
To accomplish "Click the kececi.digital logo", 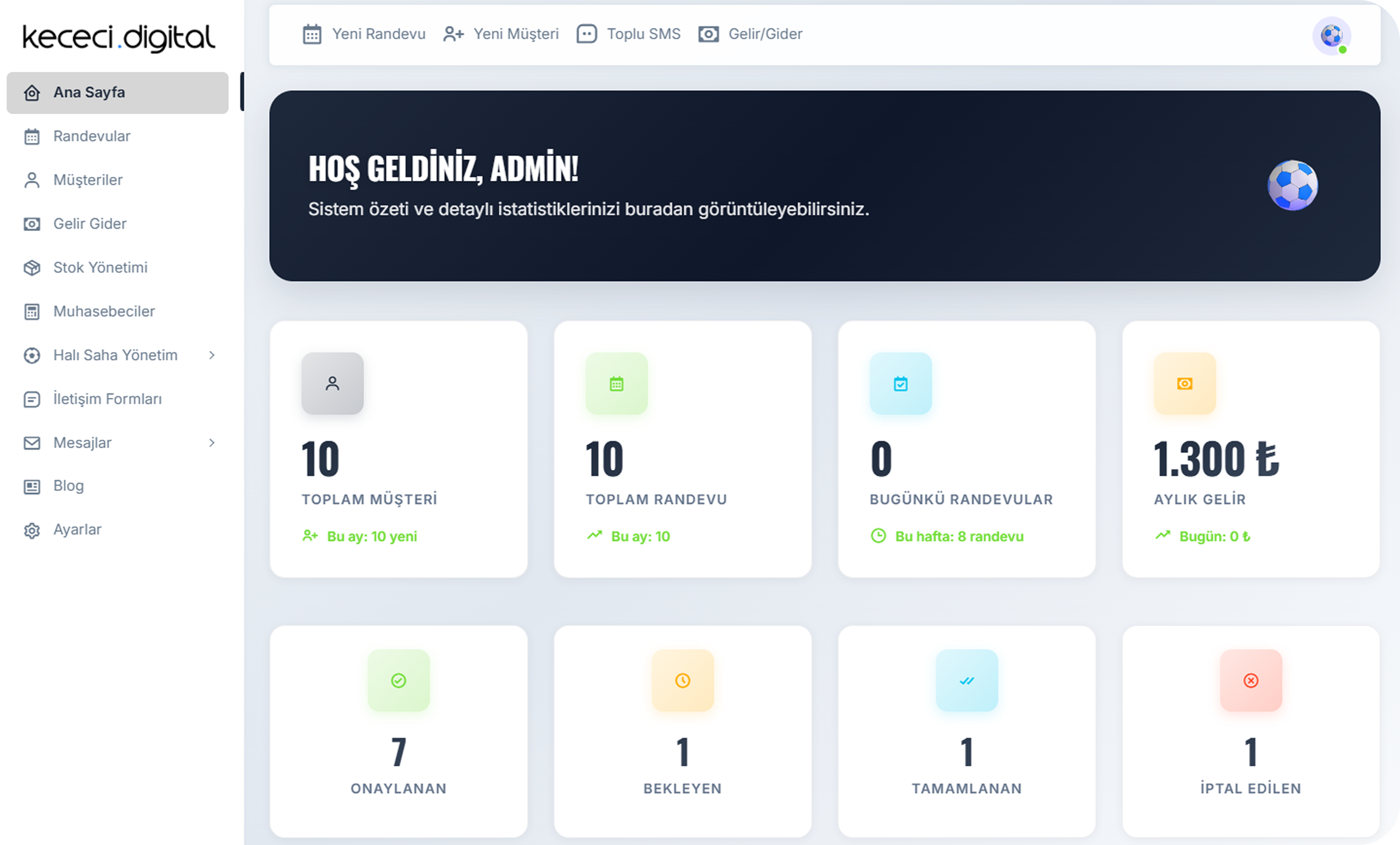I will pyautogui.click(x=119, y=38).
